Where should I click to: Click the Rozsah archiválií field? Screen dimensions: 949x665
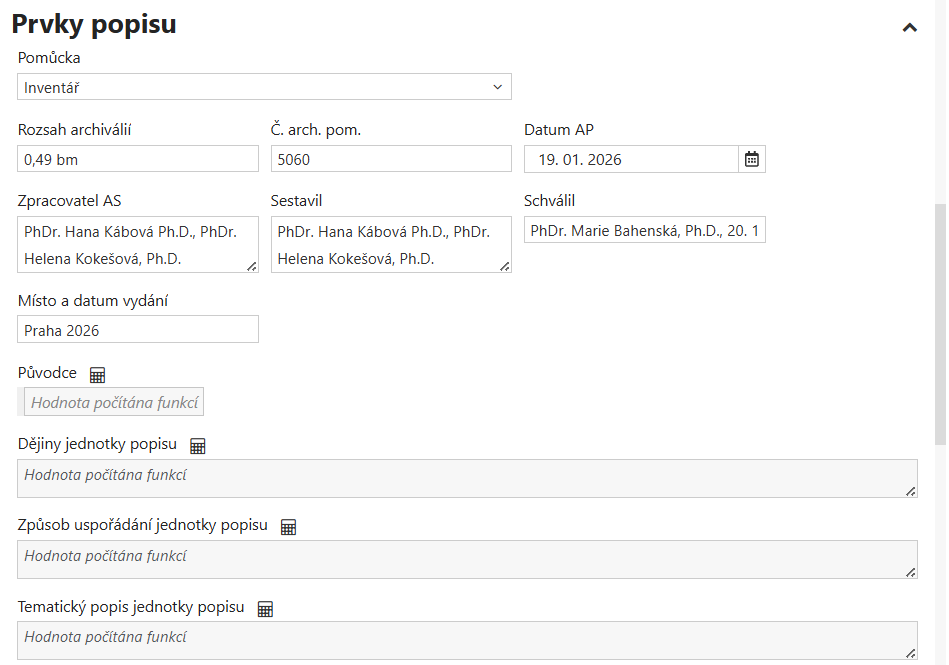[138, 159]
